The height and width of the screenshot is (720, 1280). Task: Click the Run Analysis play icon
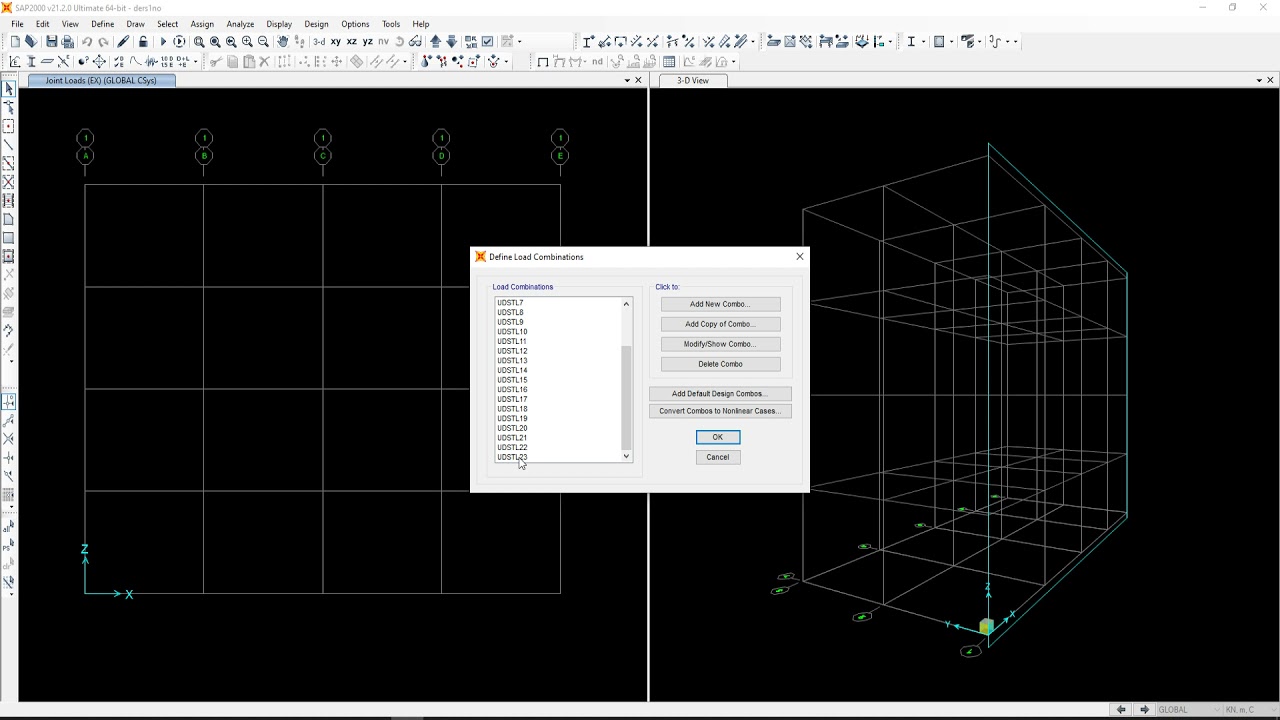(x=163, y=42)
